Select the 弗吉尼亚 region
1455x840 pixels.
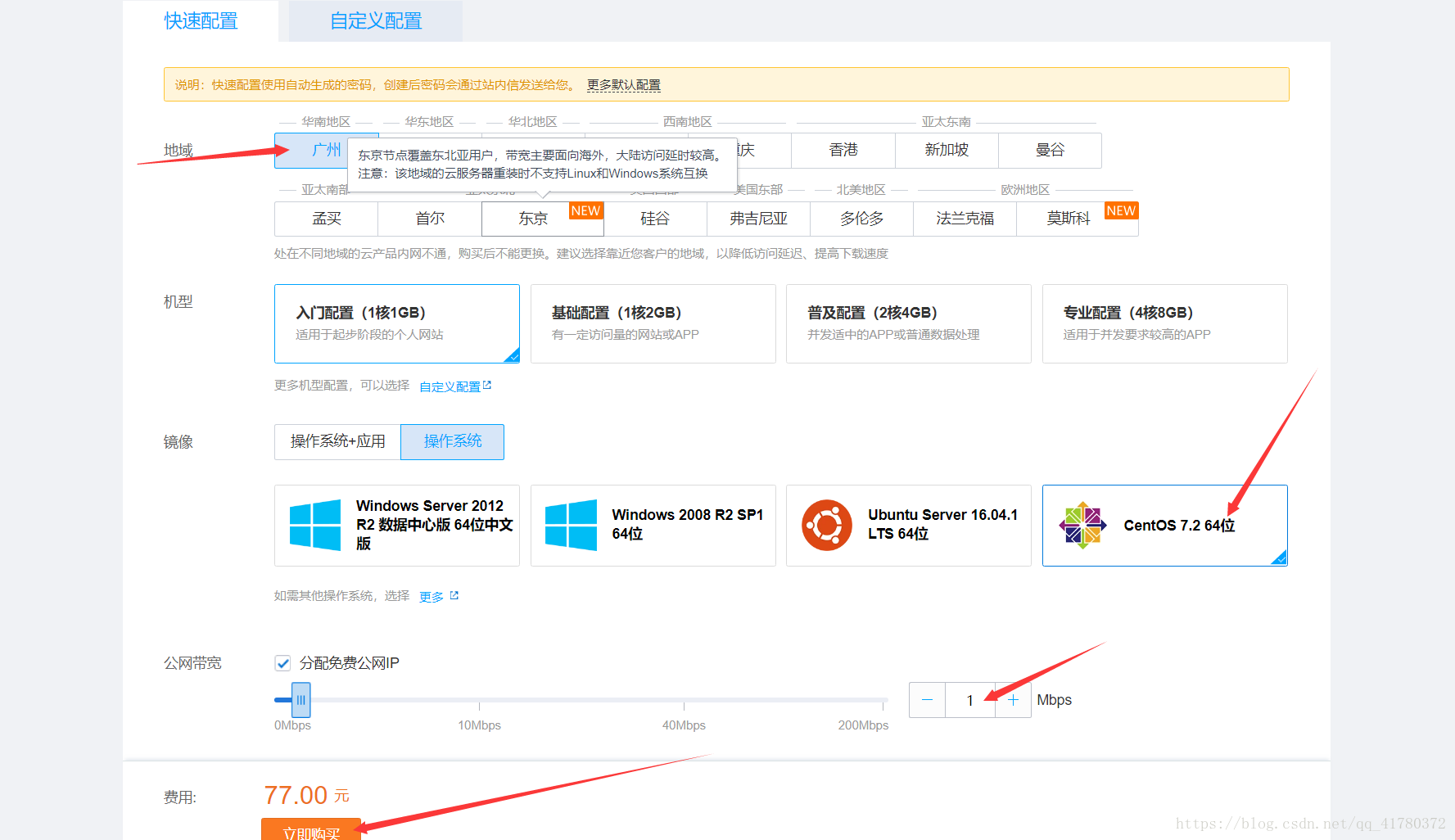pyautogui.click(x=758, y=219)
